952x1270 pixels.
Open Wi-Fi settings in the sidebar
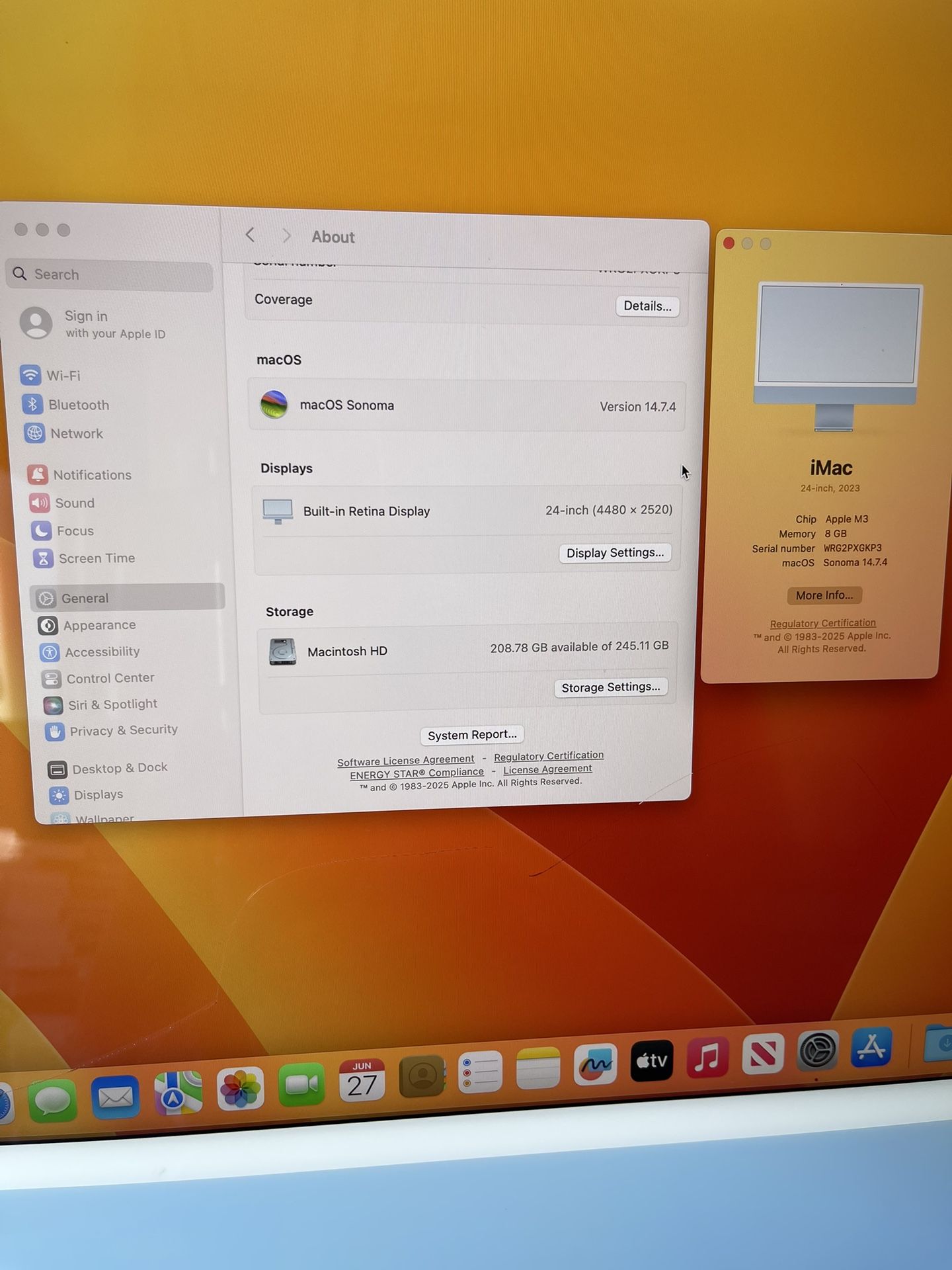coord(52,375)
